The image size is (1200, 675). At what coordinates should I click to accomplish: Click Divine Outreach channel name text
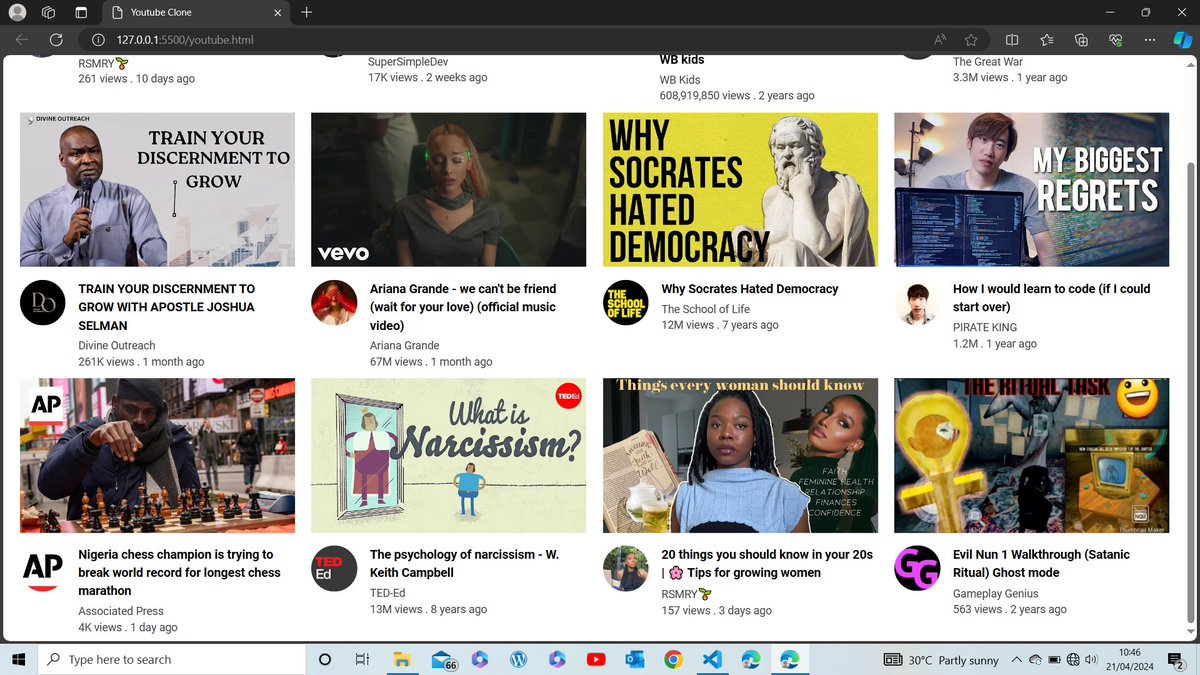point(117,345)
